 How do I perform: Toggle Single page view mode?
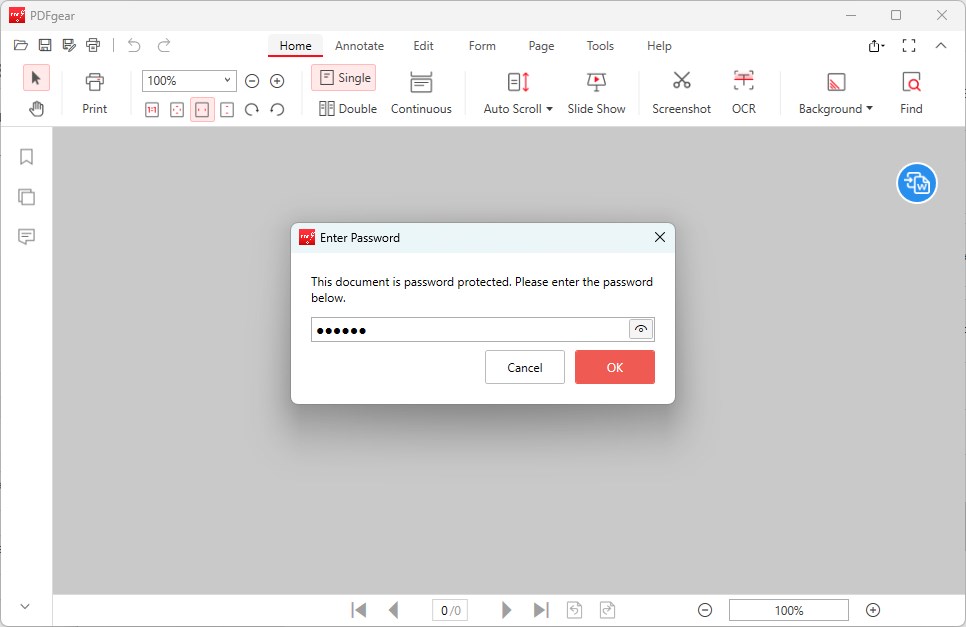pos(344,78)
